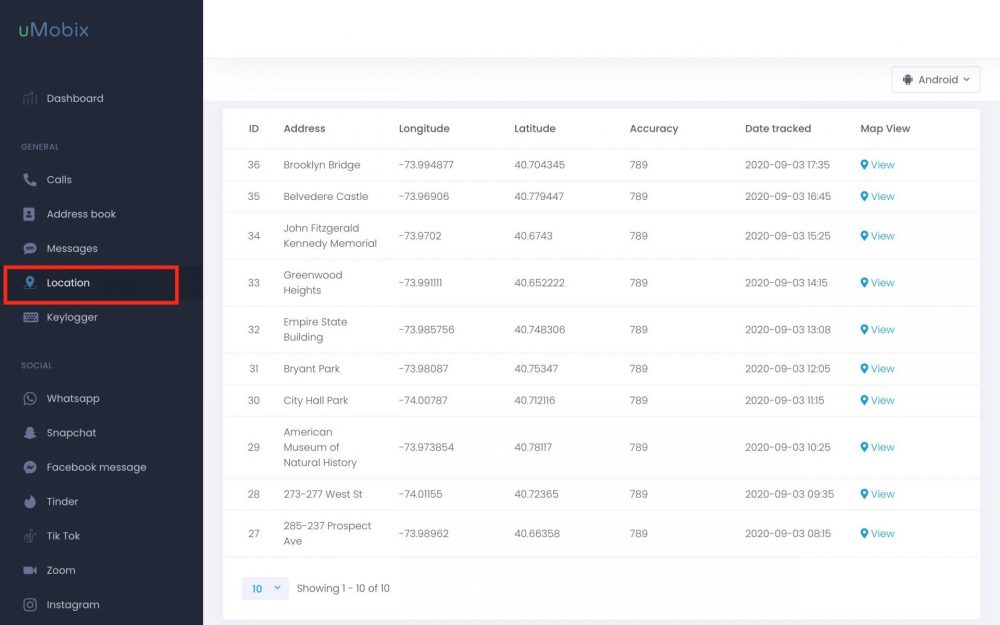Click latitude value 40.66358
Screen dimensions: 1000x625
pos(537,534)
